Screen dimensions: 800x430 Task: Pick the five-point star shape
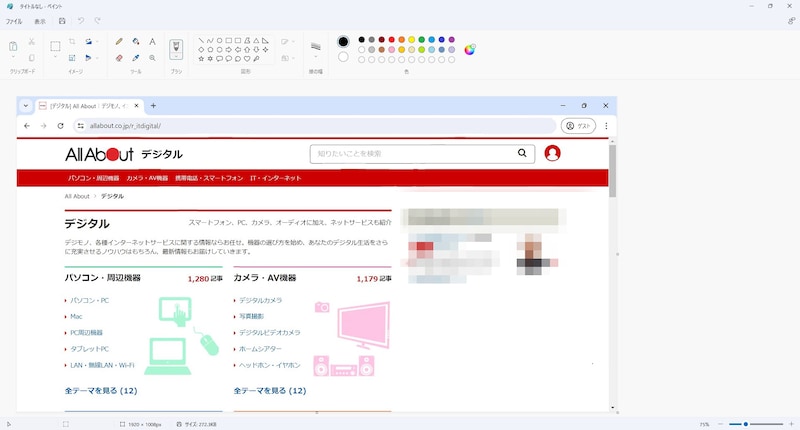[x=201, y=59]
